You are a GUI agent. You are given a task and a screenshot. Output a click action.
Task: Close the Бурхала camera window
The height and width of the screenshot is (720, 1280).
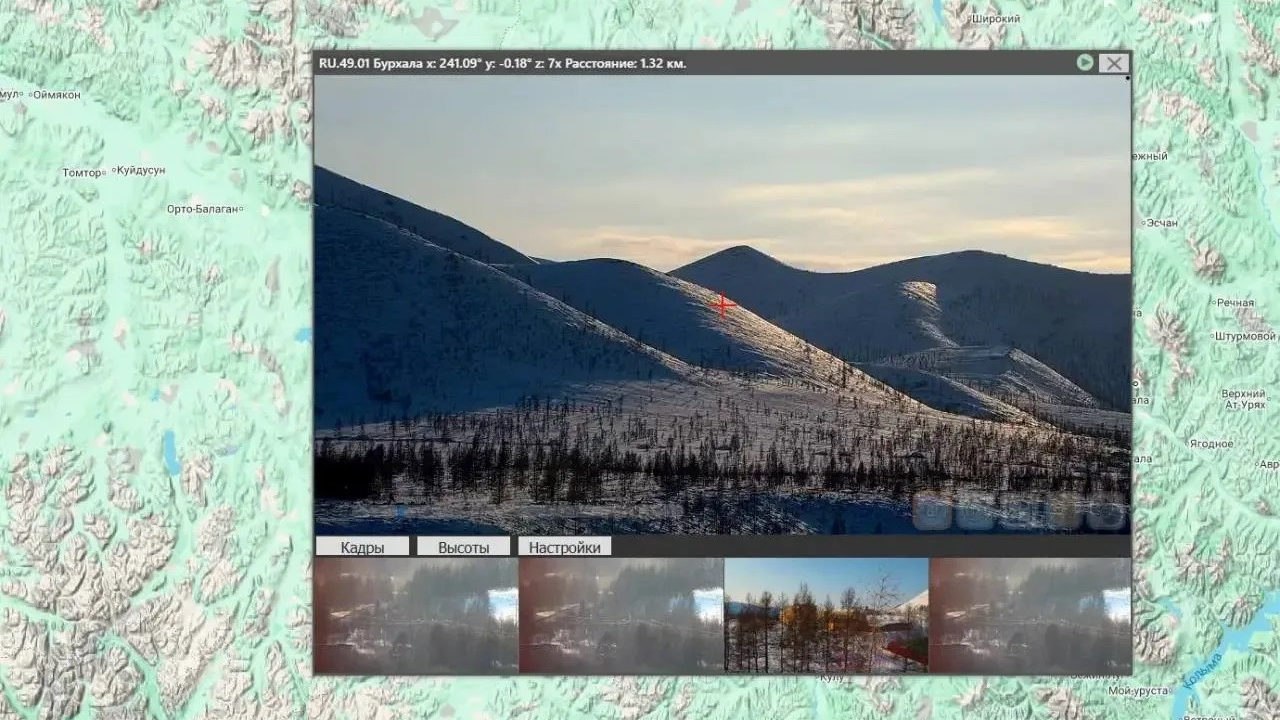click(x=1113, y=63)
